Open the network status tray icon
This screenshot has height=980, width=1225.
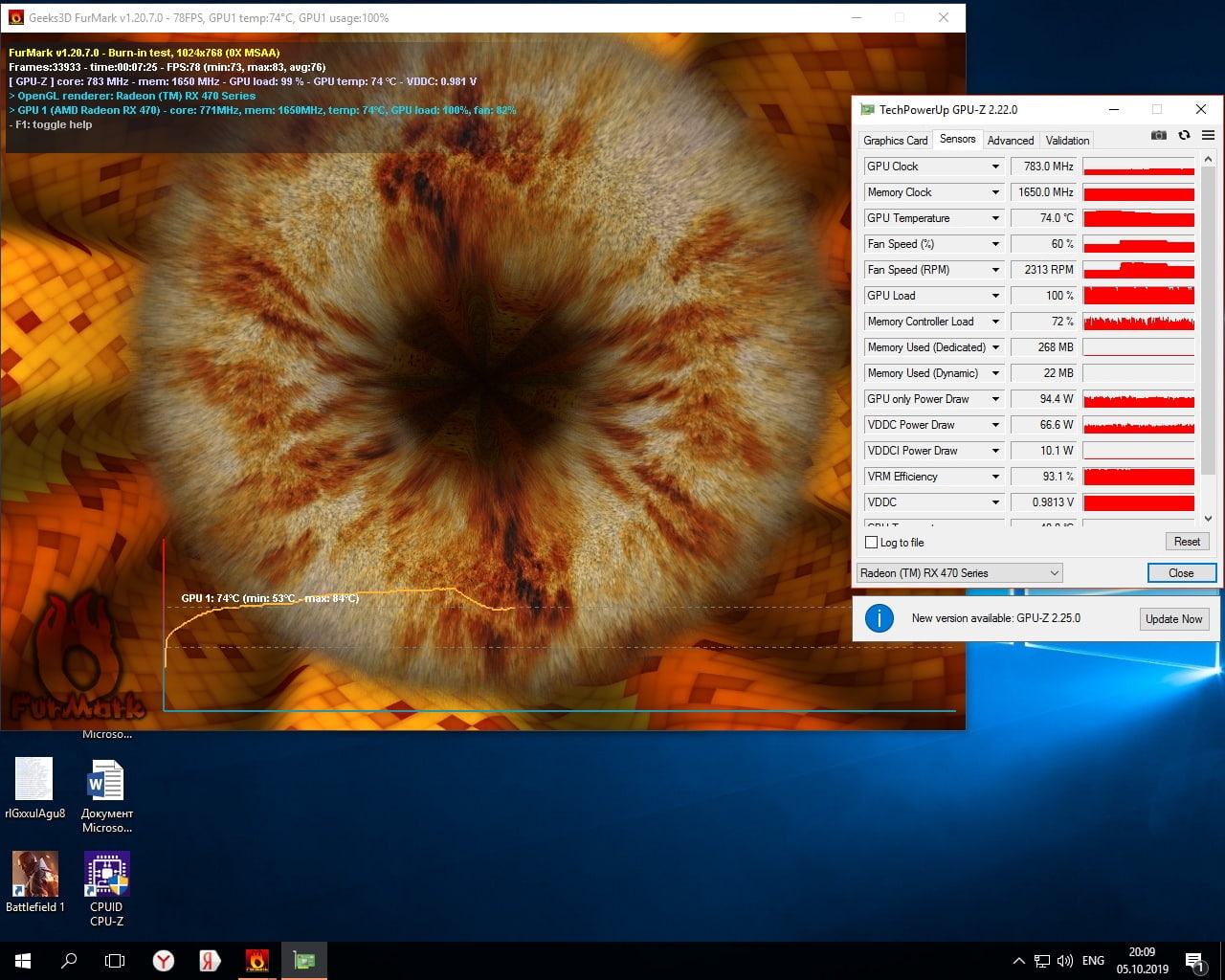click(x=1042, y=961)
